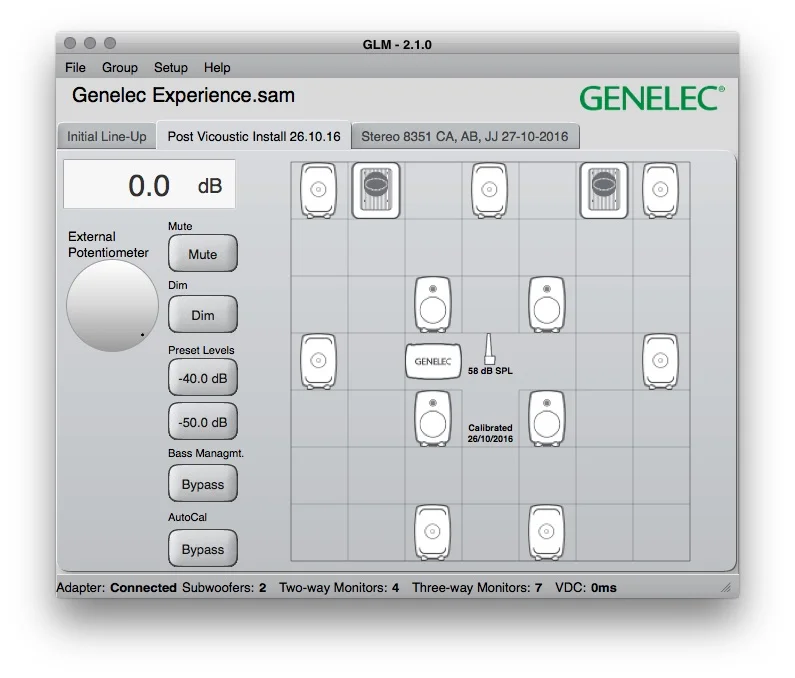Switch to Initial Line-Up tab

(106, 136)
